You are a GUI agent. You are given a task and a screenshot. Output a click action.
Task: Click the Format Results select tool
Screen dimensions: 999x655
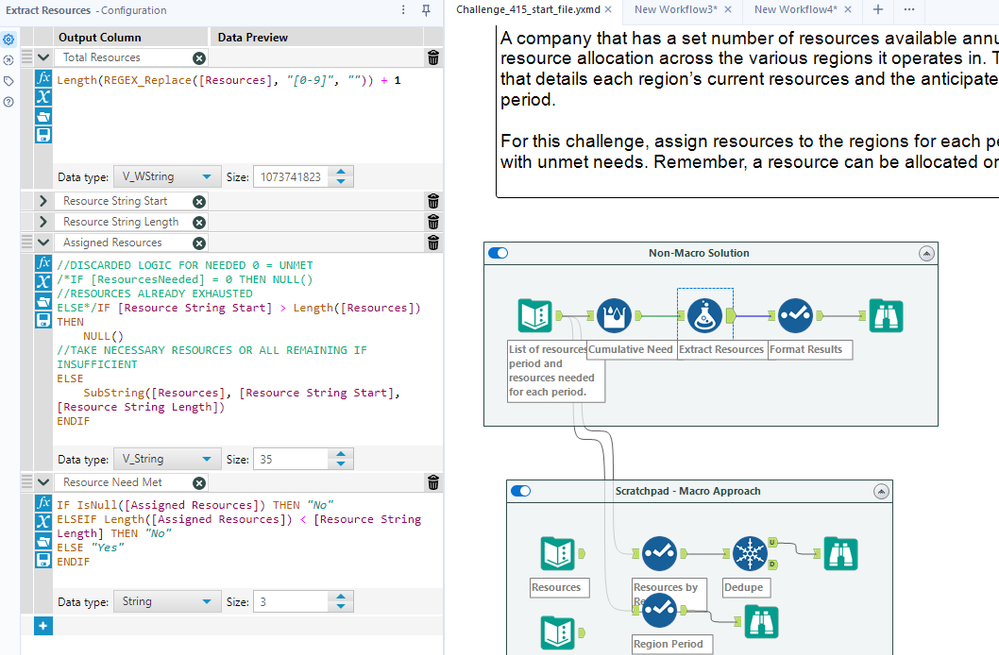[x=795, y=316]
